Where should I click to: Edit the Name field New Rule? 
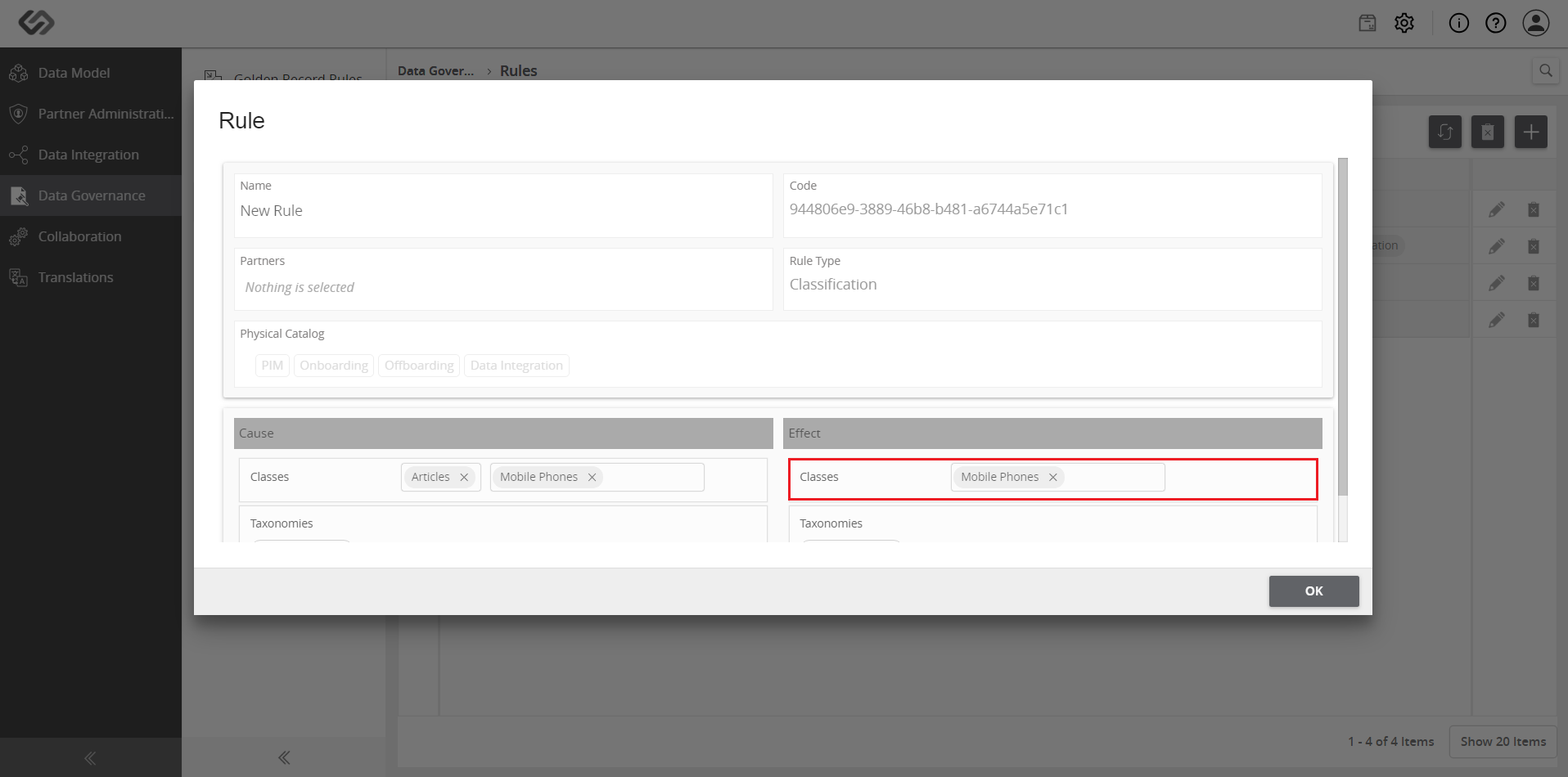click(503, 211)
